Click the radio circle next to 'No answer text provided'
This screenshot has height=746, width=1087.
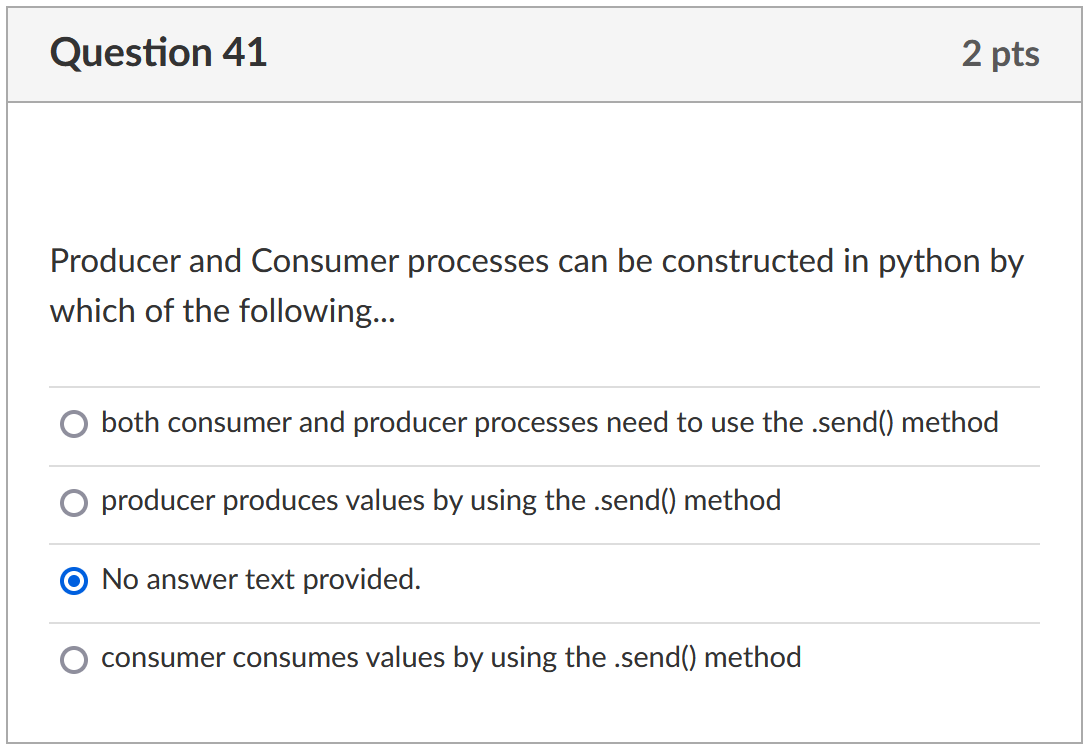pyautogui.click(x=74, y=581)
